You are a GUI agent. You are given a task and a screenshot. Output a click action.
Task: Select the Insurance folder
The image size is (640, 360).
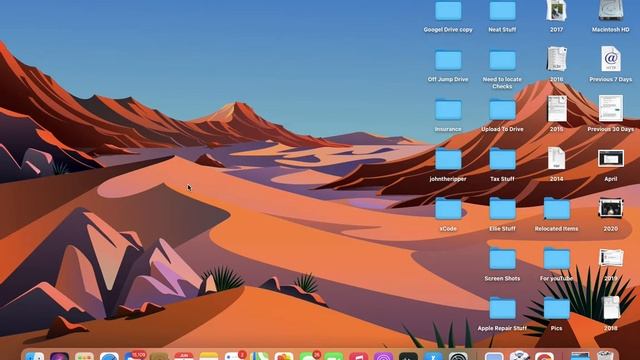pyautogui.click(x=448, y=110)
